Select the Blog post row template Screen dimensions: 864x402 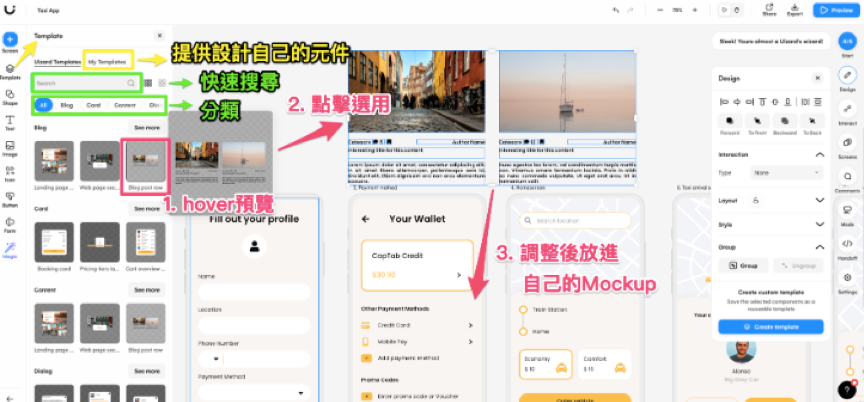(145, 161)
